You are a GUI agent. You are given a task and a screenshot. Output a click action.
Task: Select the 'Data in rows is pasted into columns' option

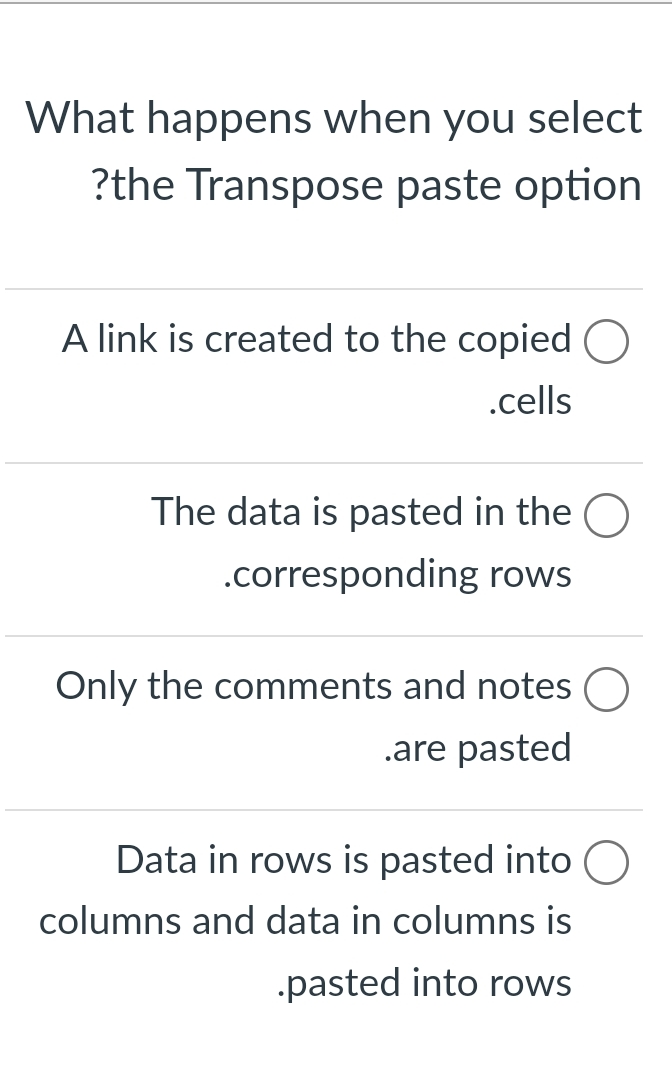tap(606, 861)
